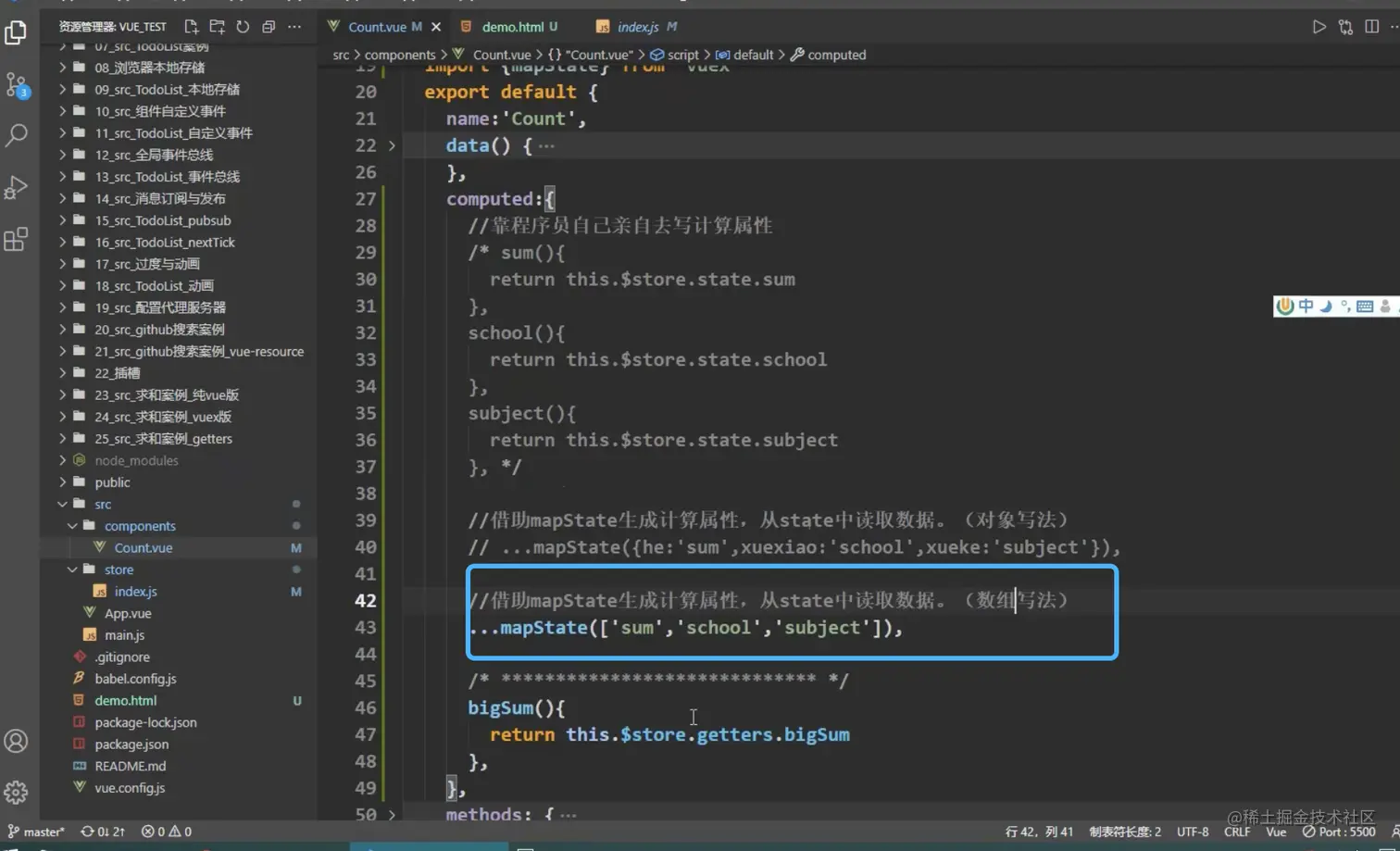Click line number 42 in the gutter
The height and width of the screenshot is (851, 1400).
coord(366,600)
